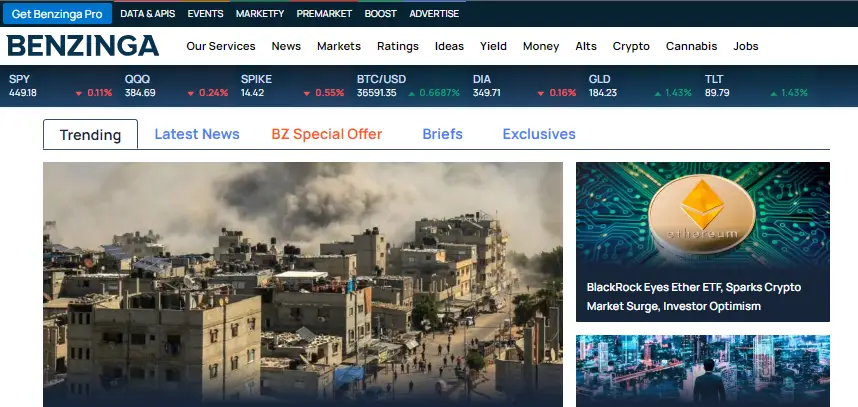Open the Markets menu
Image resolution: width=858 pixels, height=407 pixels.
tap(339, 46)
